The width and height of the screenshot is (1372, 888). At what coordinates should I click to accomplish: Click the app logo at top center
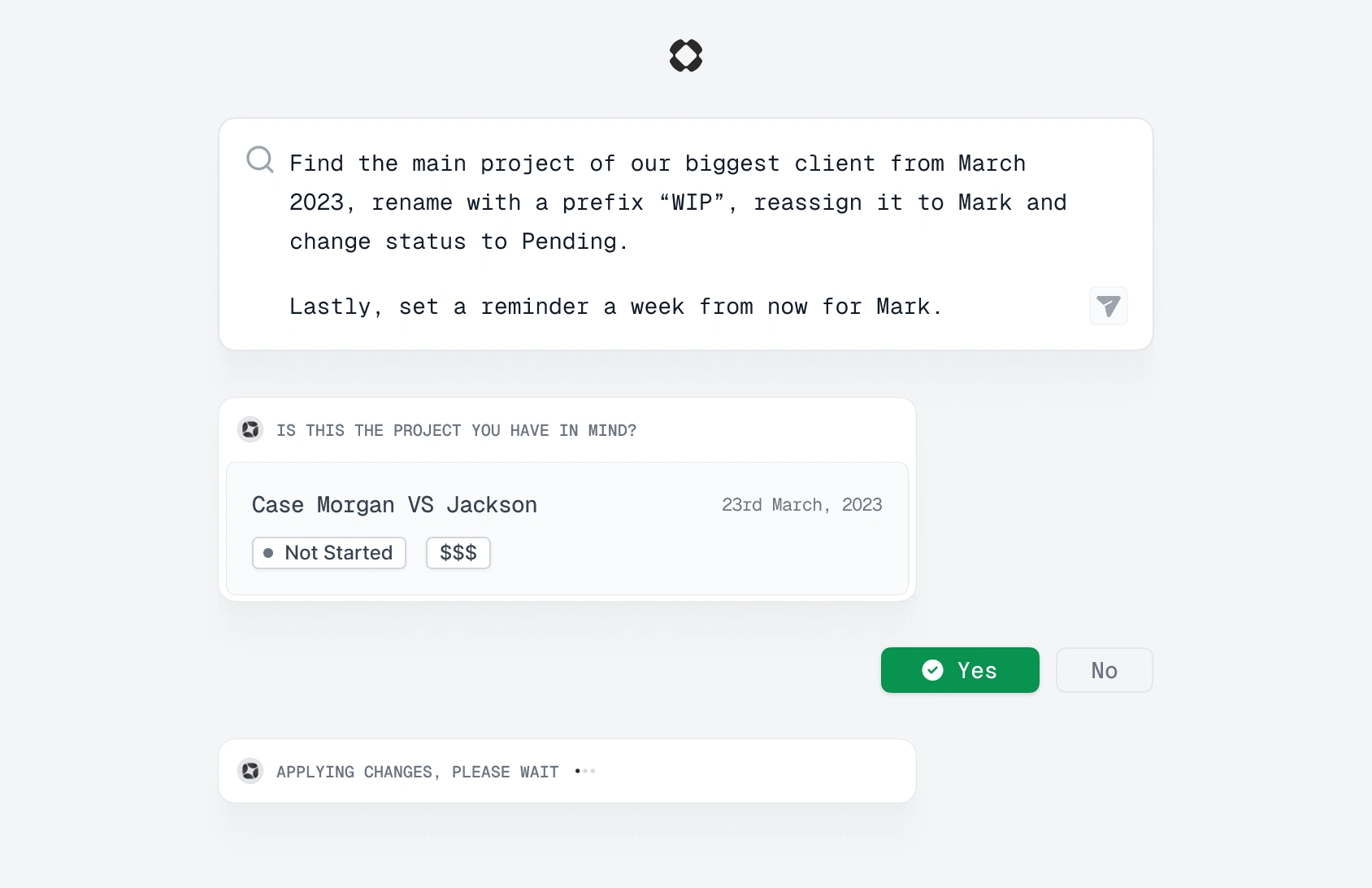tap(686, 55)
